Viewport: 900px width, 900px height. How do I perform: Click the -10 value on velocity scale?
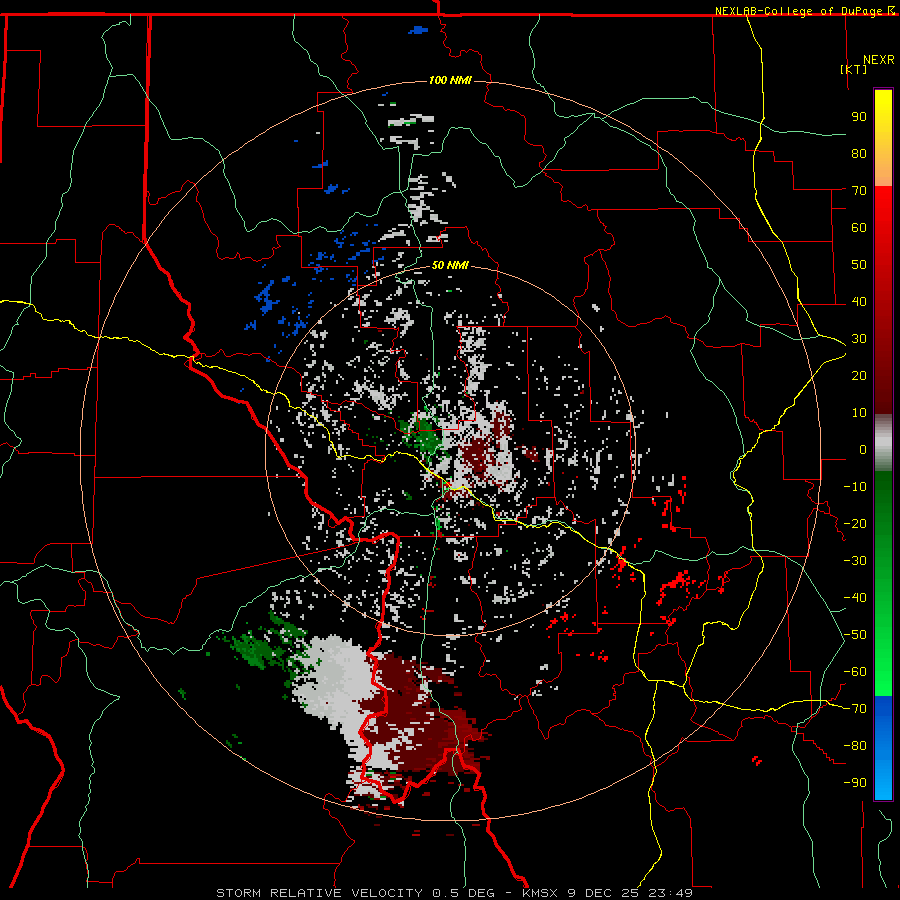coord(855,487)
